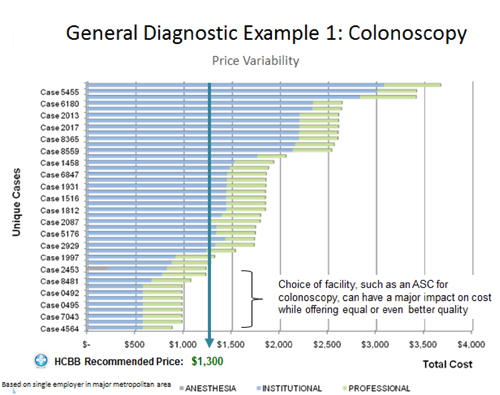
Task: Click the INSTITUTIONAL legend blue swatch
Action: click(259, 388)
